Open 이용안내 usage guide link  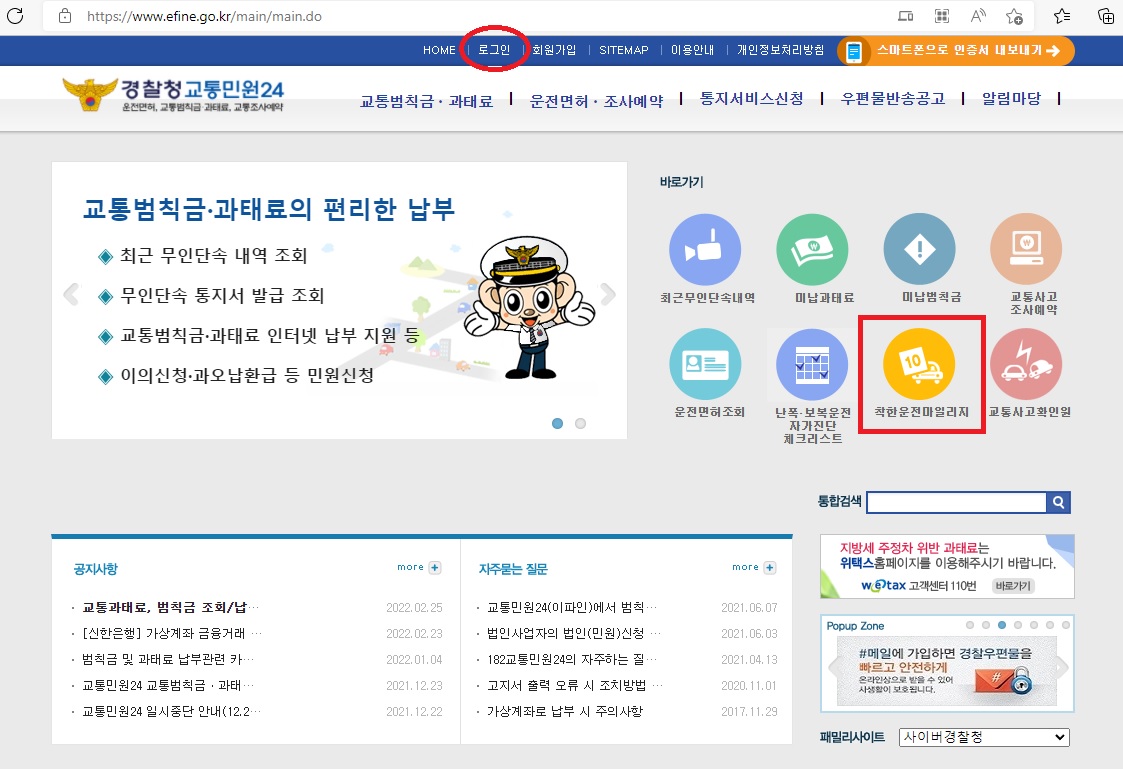pyautogui.click(x=693, y=50)
